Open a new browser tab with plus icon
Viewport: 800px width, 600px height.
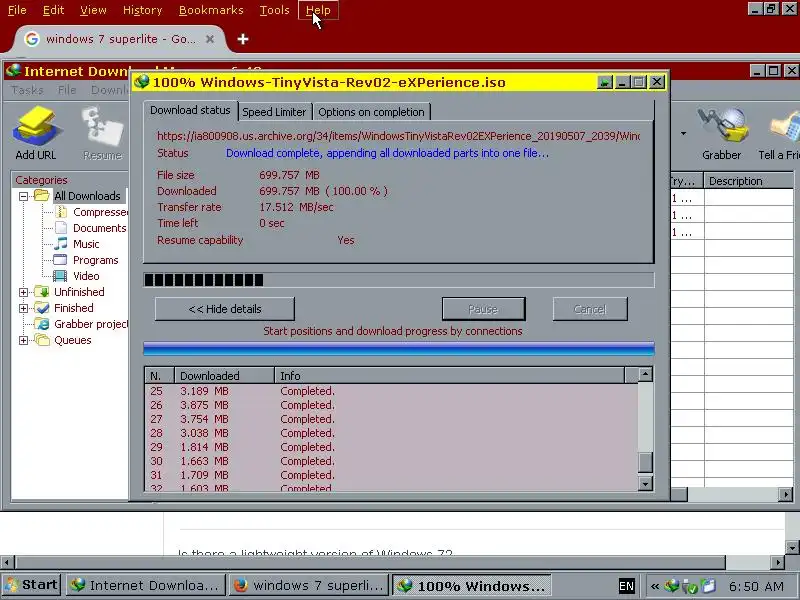click(243, 39)
